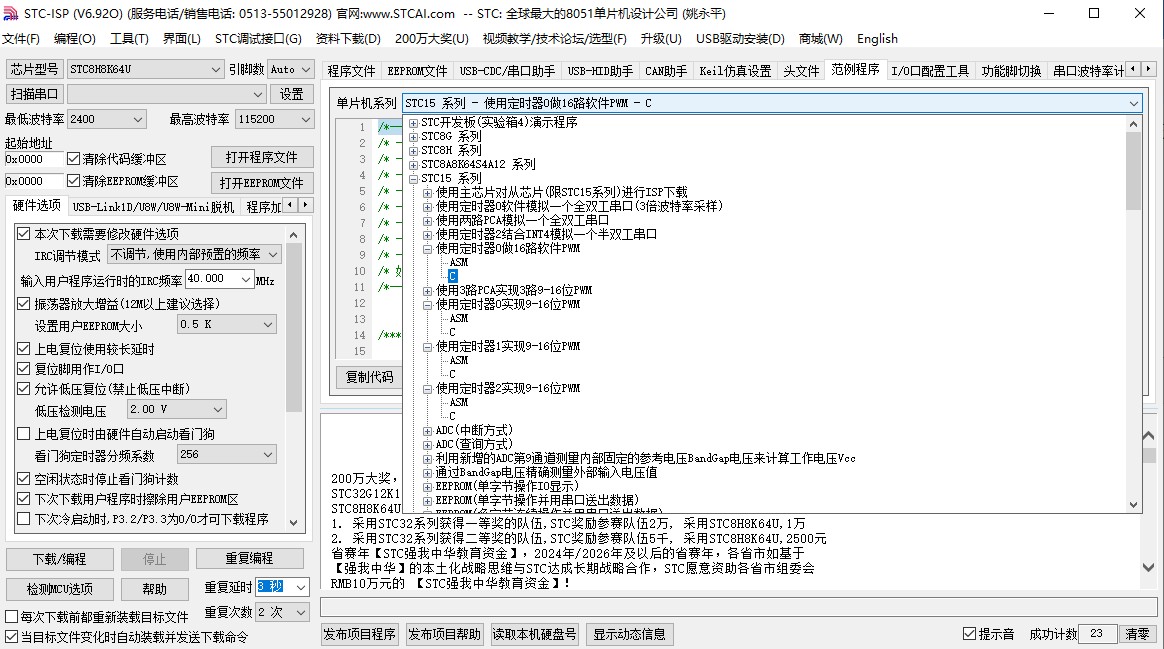Viewport: 1164px width, 649px height.
Task: Expand ADC(中断方式) tree node
Action: [428, 431]
